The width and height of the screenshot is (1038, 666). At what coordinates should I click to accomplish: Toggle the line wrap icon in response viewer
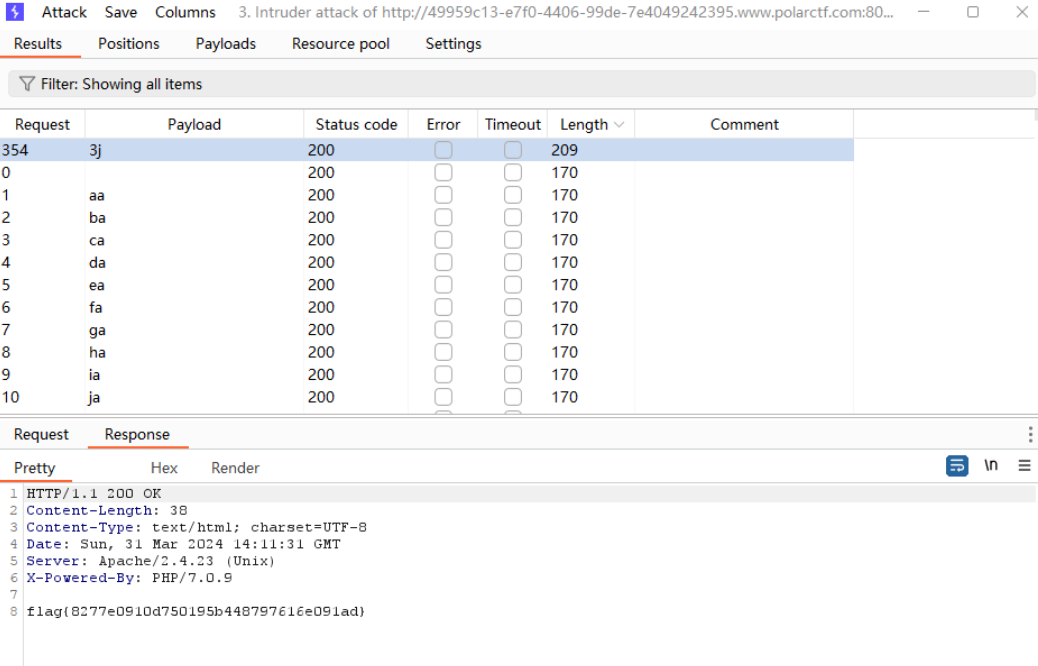[x=957, y=465]
